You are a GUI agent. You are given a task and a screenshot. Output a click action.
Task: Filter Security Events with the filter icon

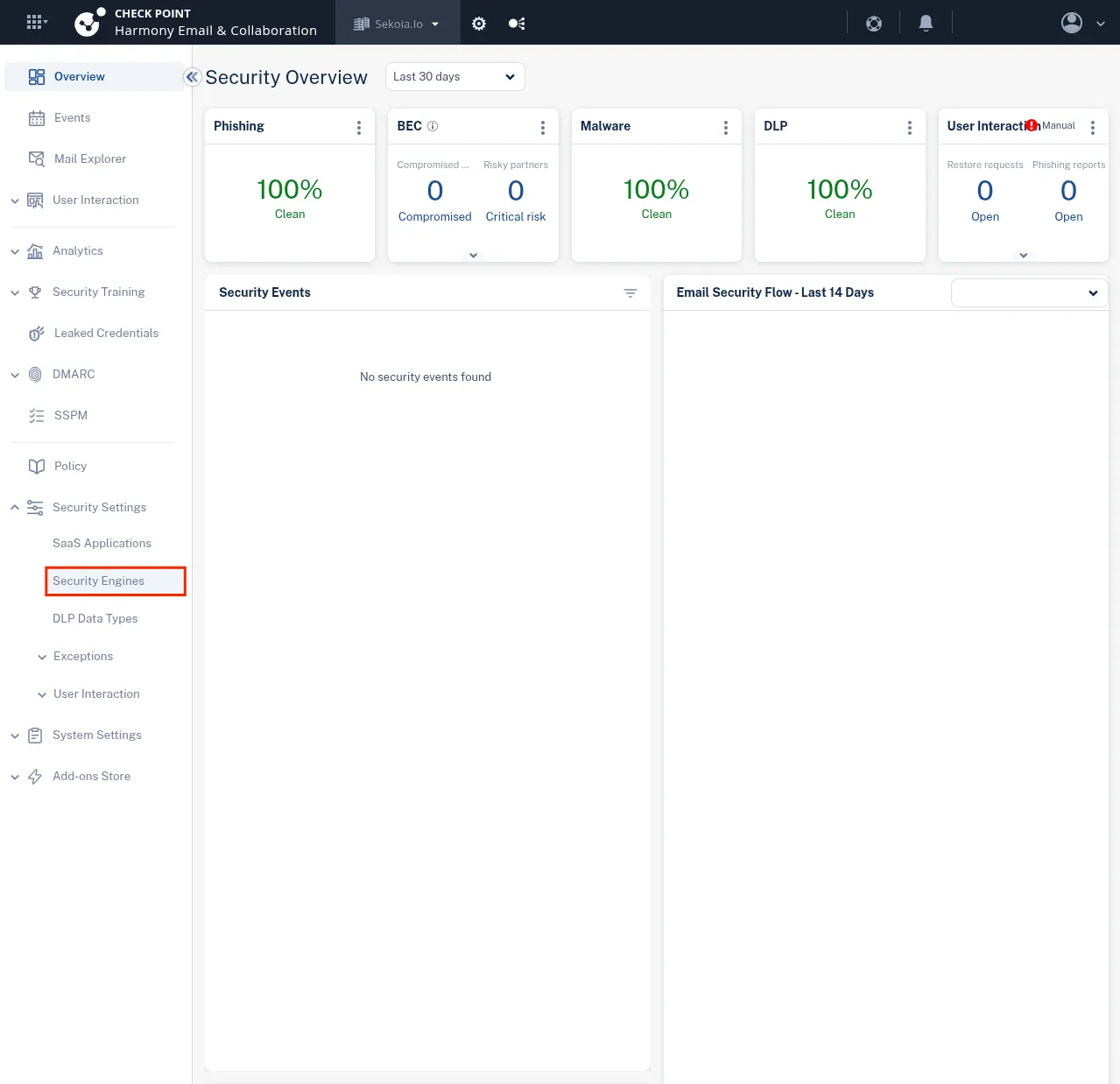[630, 293]
